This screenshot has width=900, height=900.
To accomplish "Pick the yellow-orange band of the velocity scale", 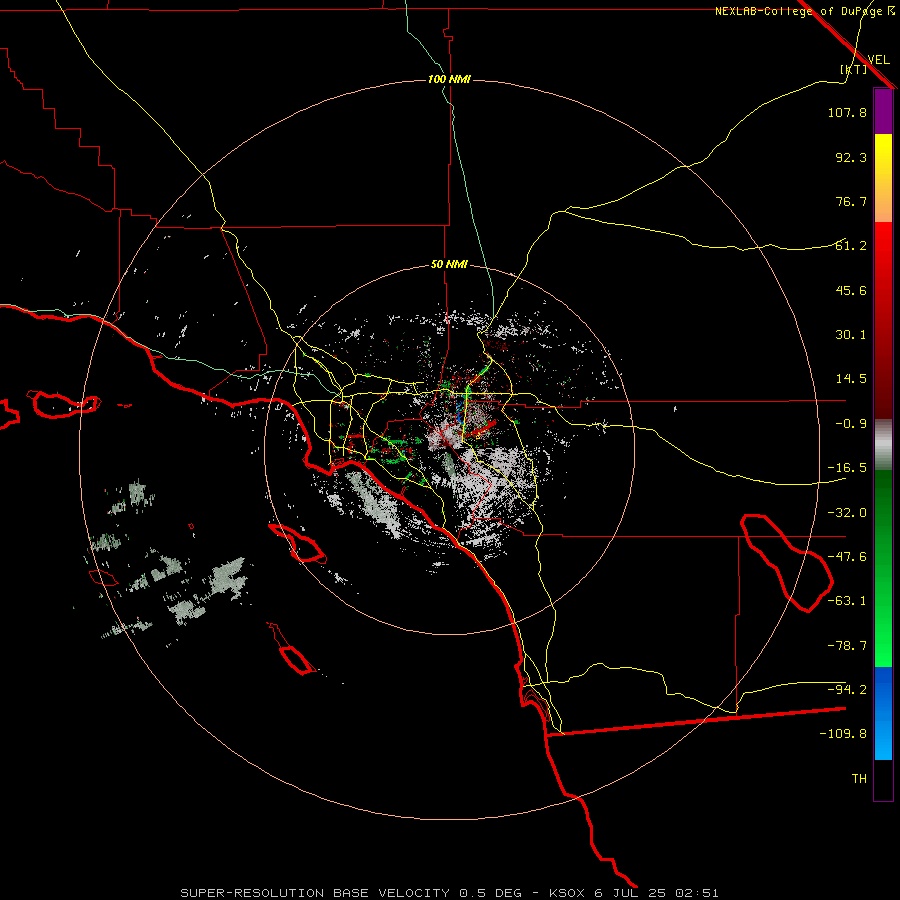I will pos(883,178).
